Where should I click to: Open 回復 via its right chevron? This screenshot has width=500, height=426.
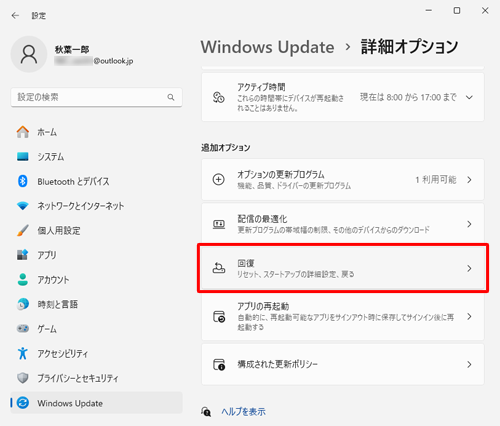click(x=469, y=268)
